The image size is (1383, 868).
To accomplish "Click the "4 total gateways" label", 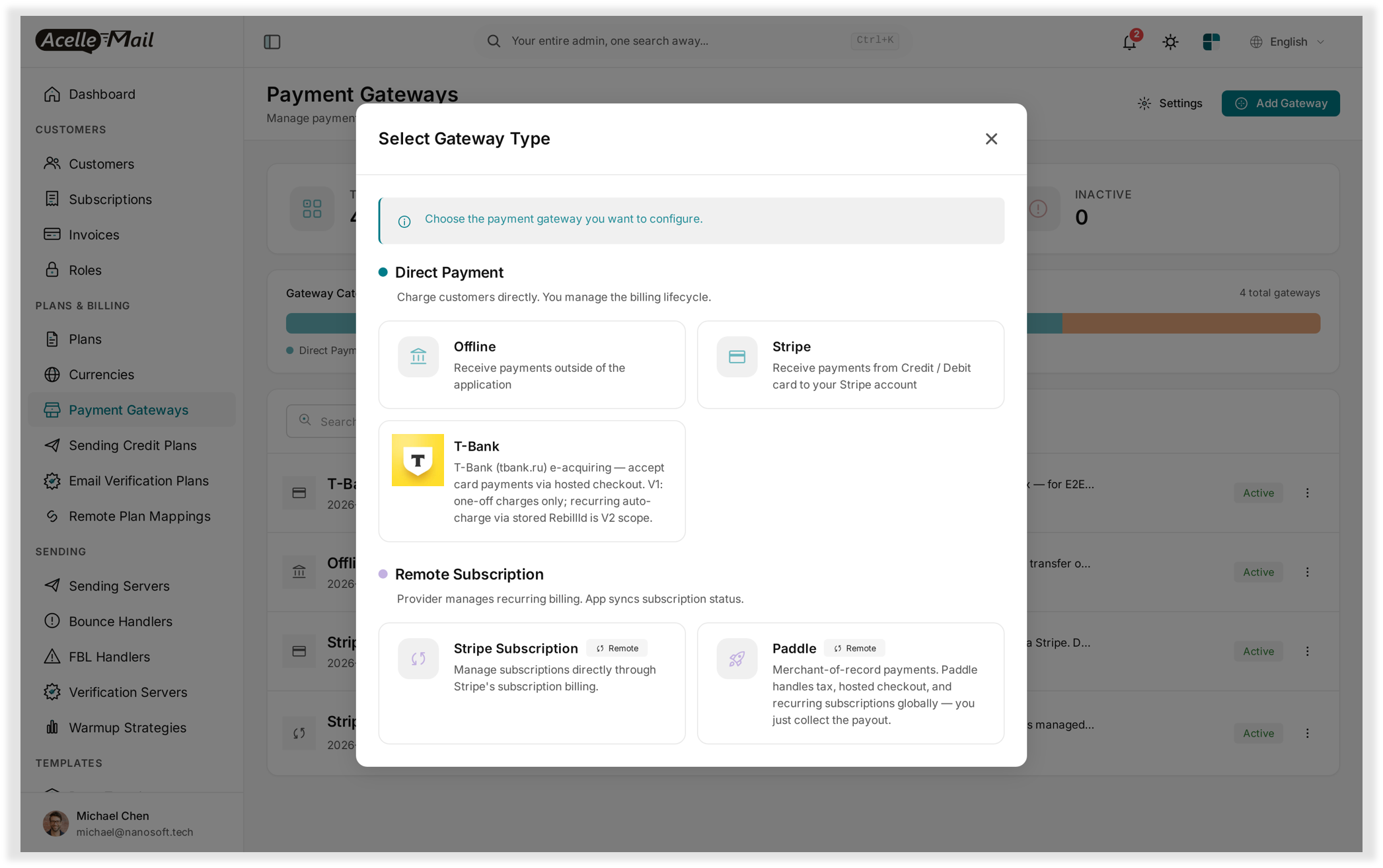I will coord(1279,293).
